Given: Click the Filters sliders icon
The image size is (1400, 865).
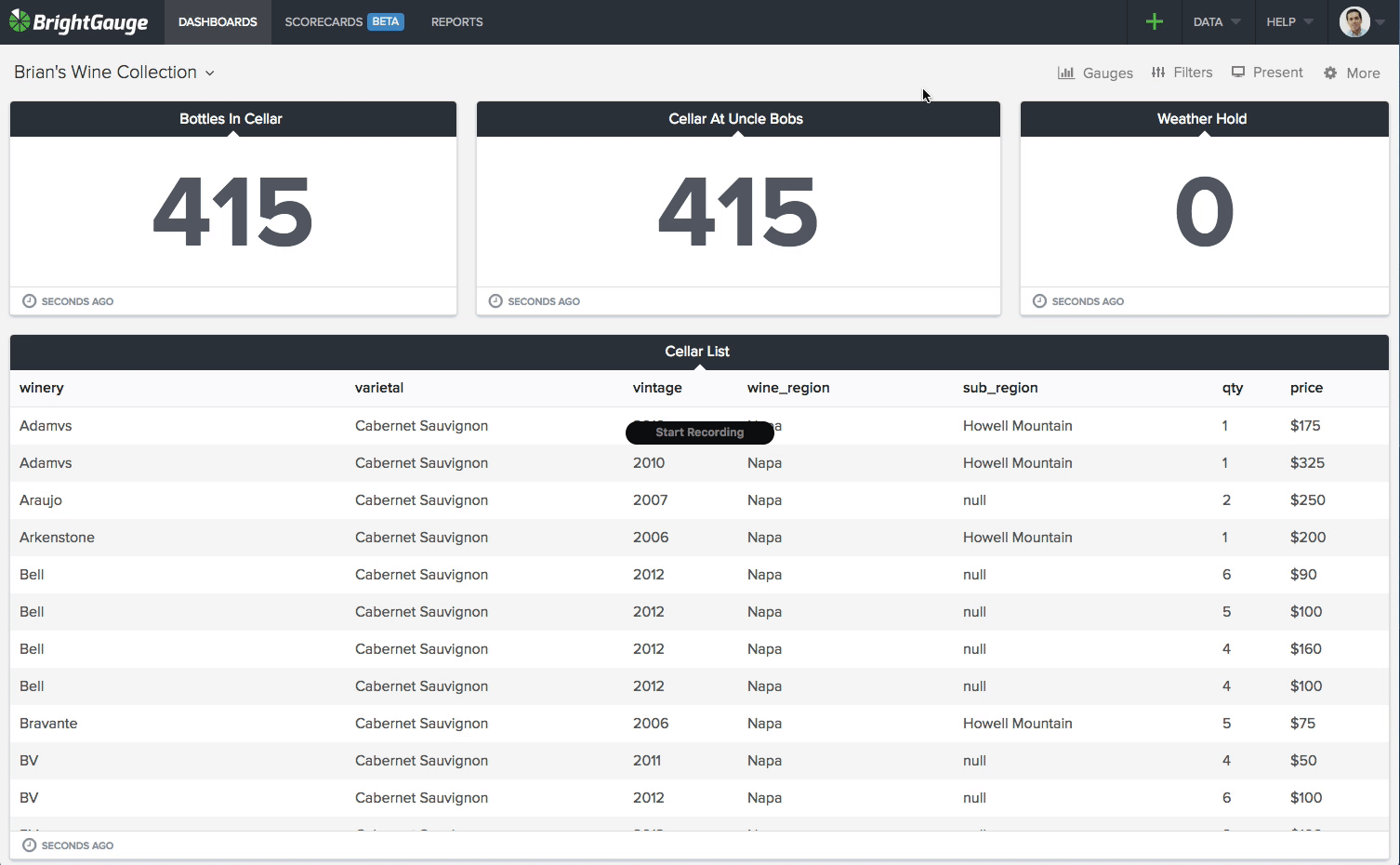Looking at the screenshot, I should coord(1158,73).
